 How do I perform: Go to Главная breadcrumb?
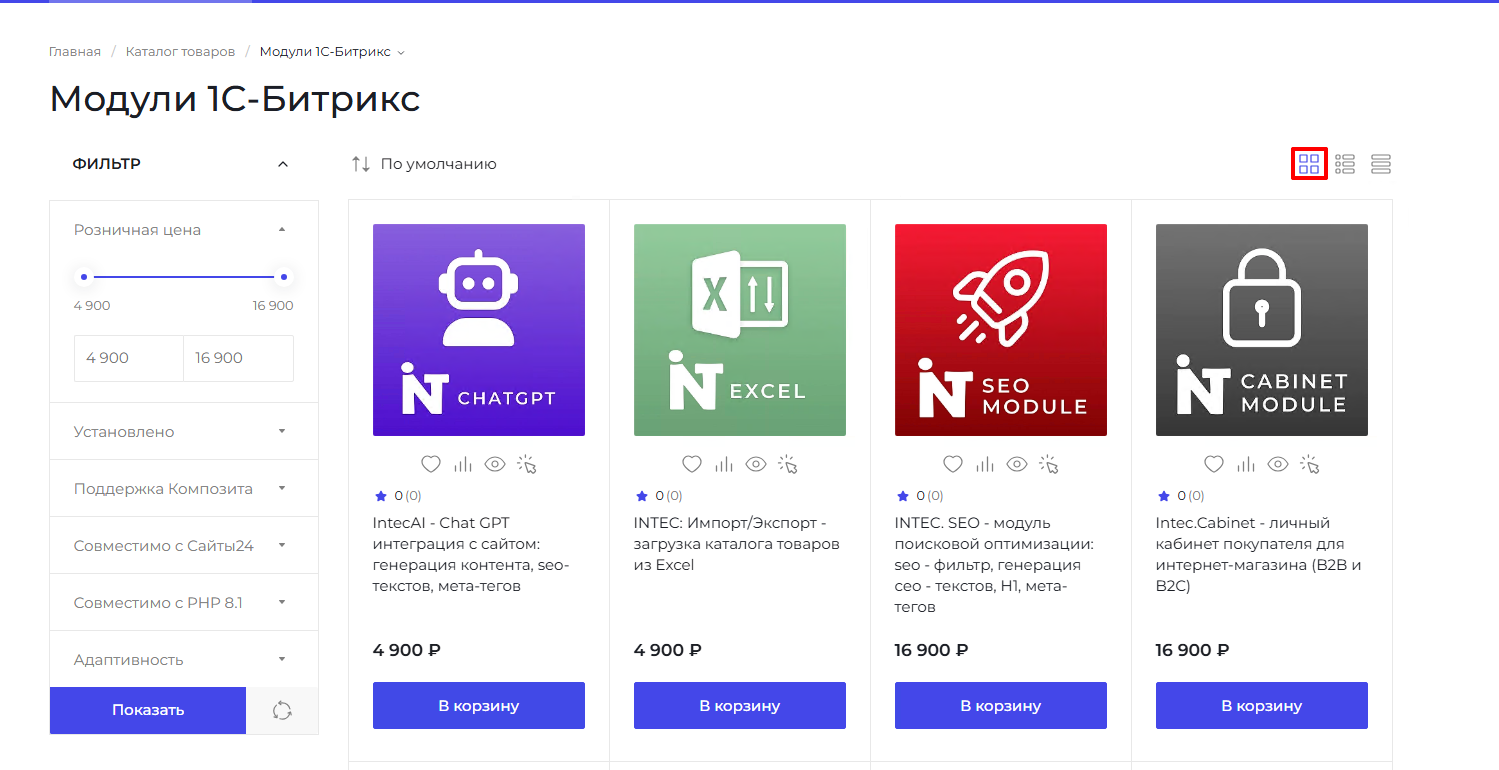pos(75,52)
